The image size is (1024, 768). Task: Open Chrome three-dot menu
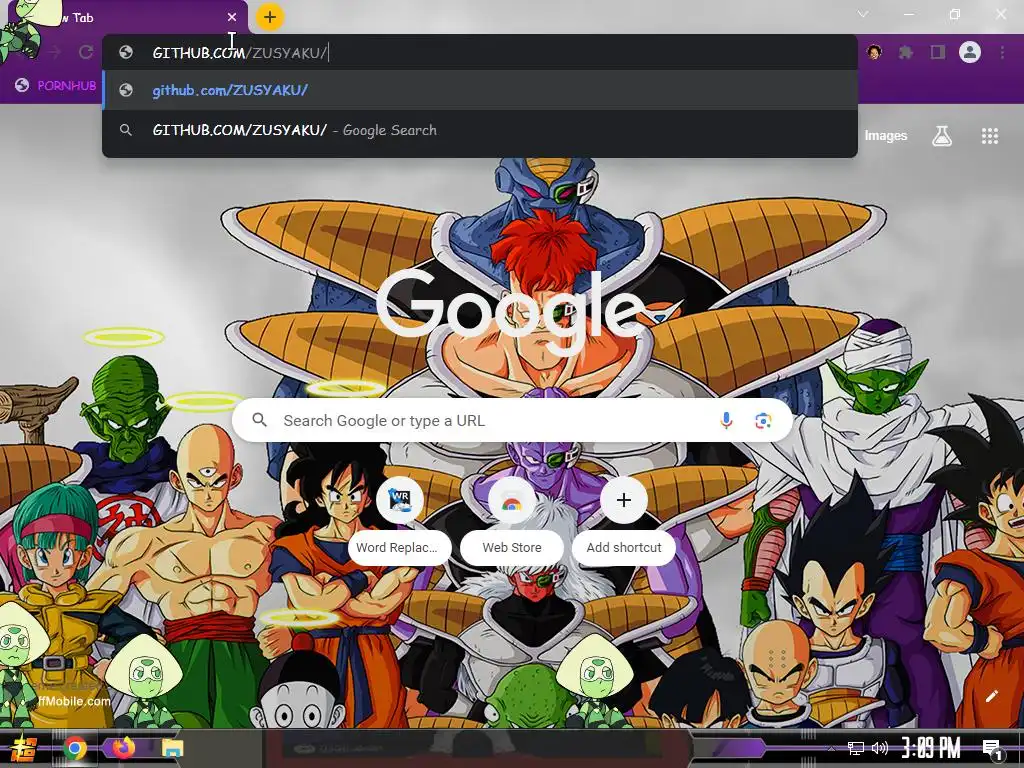coord(1002,52)
